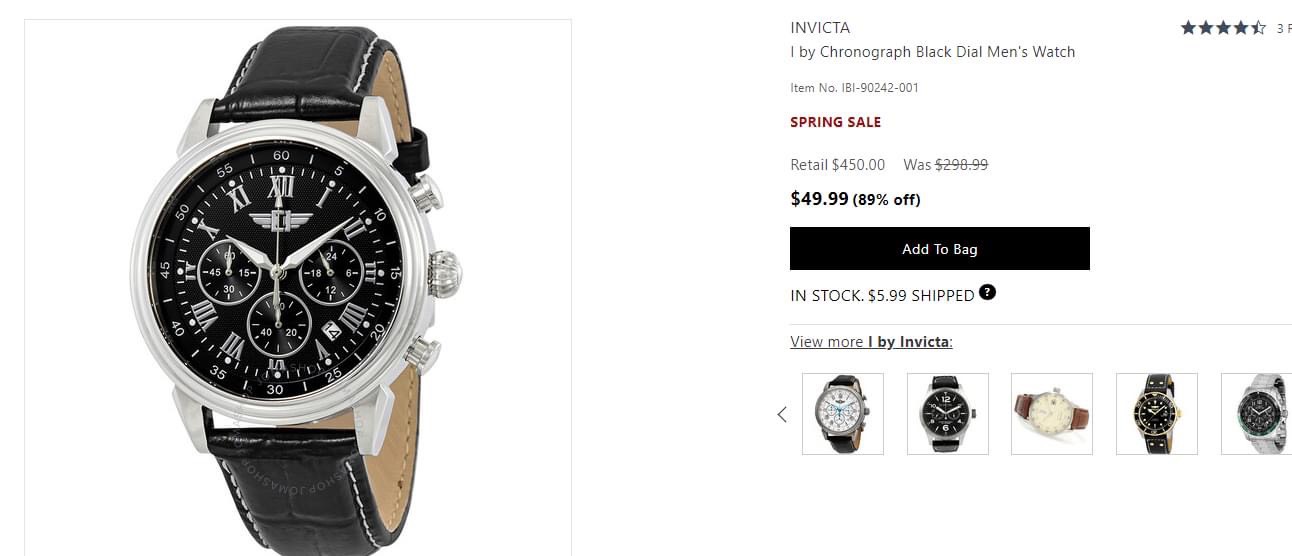Open the brown strap cream dial watch thumbnail

point(1051,414)
